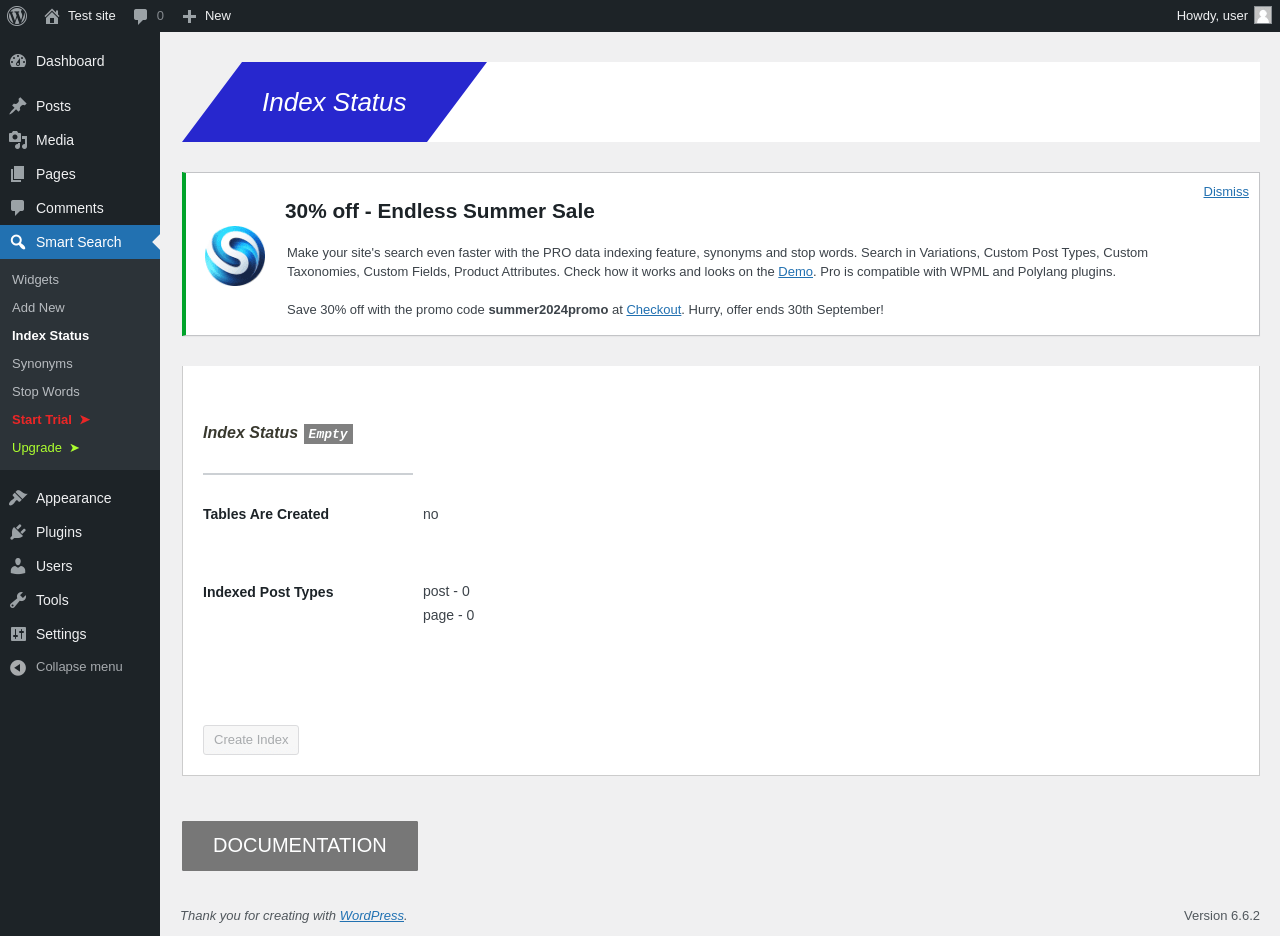The width and height of the screenshot is (1280, 936).
Task: Click the Settings sliders icon
Action: [18, 634]
